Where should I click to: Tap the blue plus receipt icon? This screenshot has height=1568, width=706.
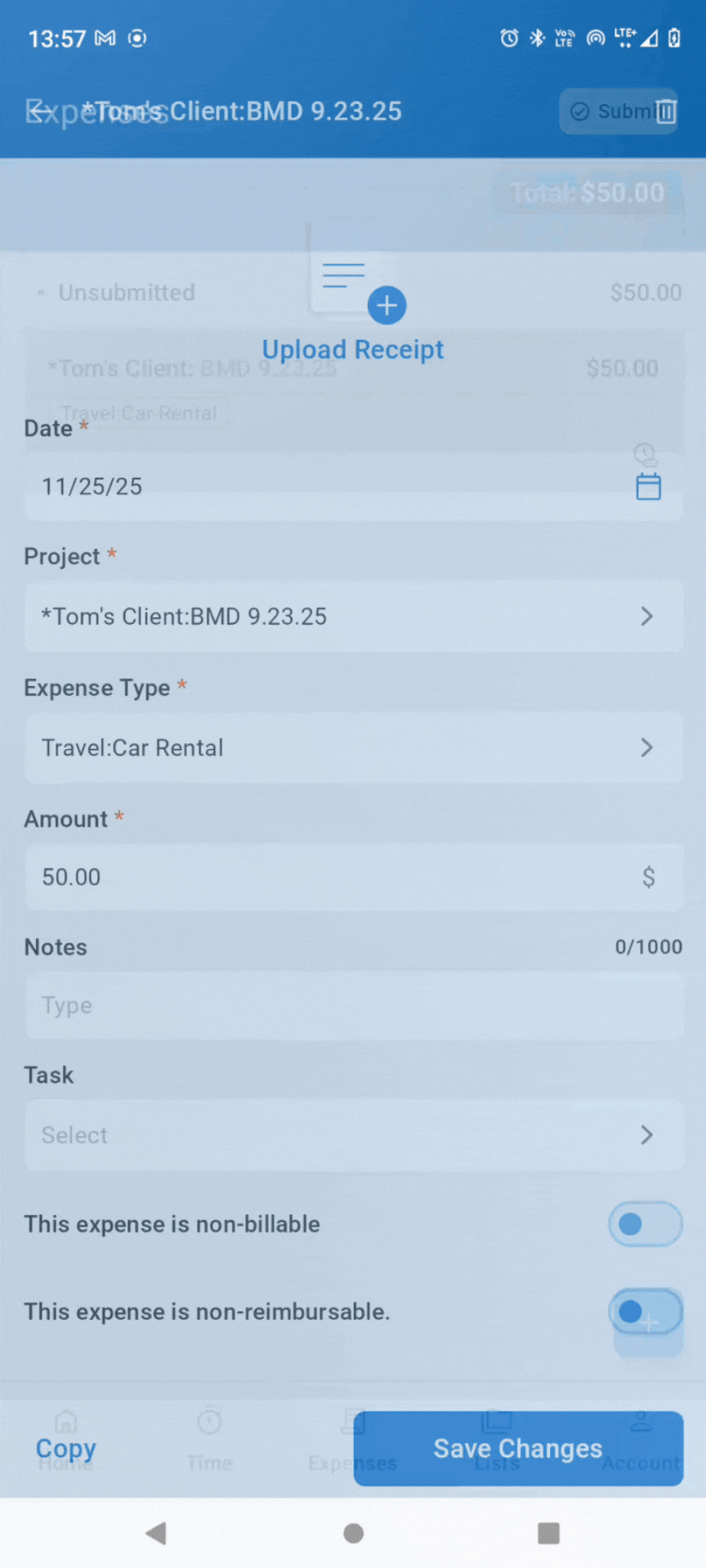[x=387, y=305]
